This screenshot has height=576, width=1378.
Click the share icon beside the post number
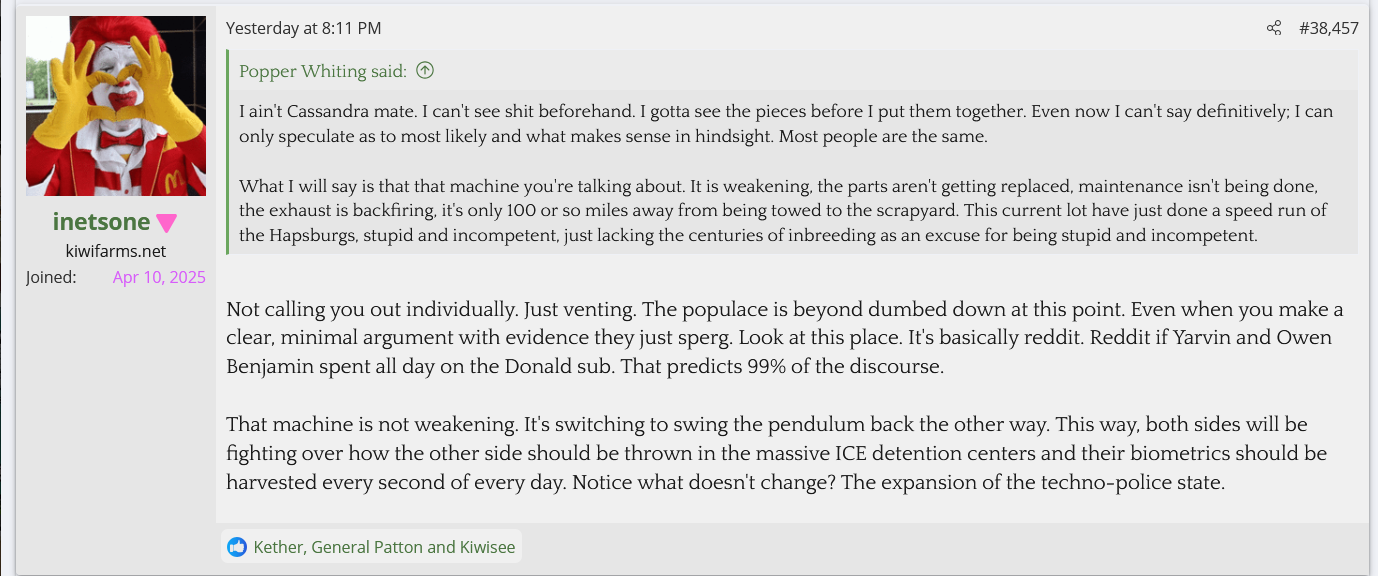[1273, 28]
